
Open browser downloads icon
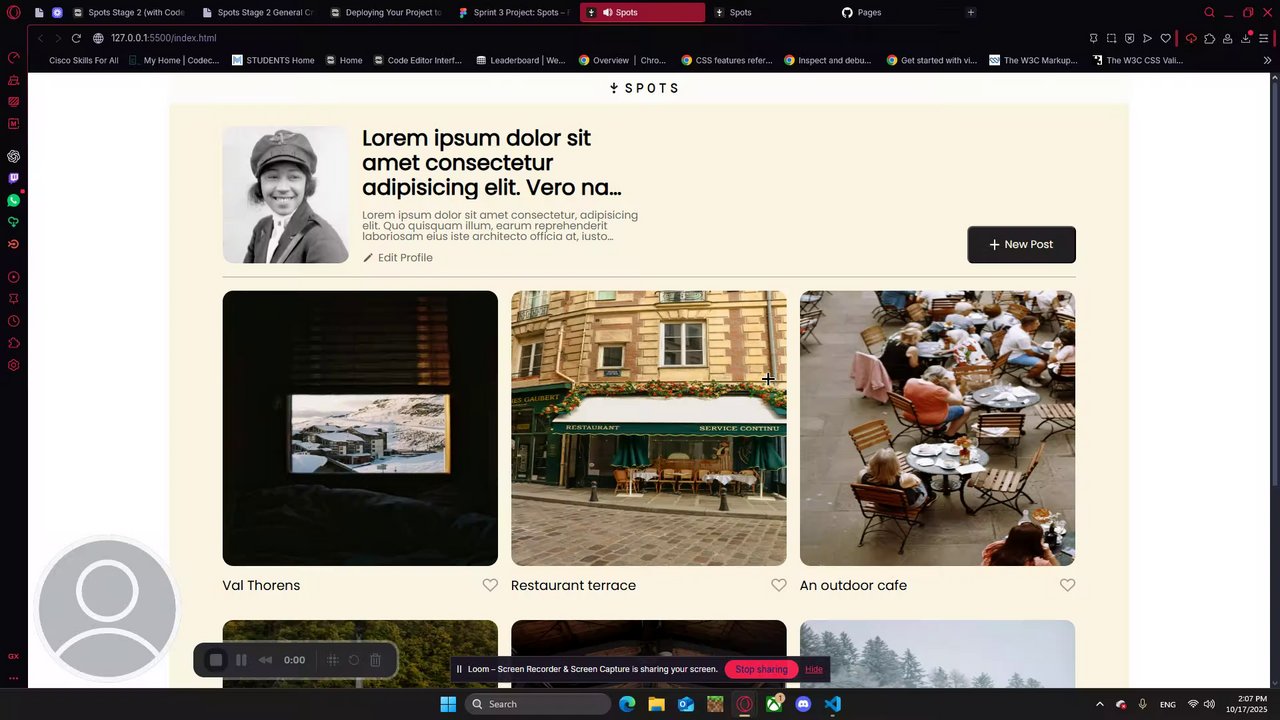pyautogui.click(x=1246, y=38)
